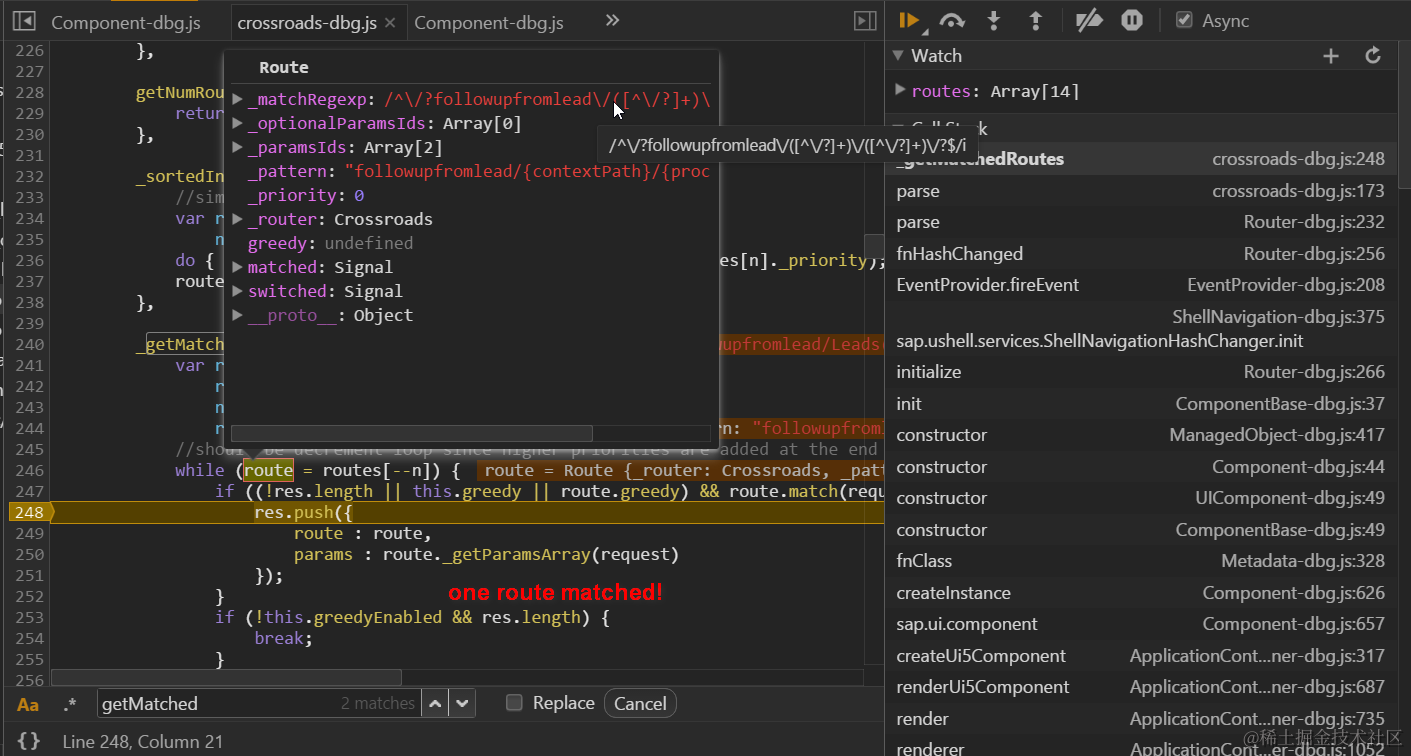Viewport: 1411px width, 756px height.
Task: Go to previous search match
Action: [x=434, y=703]
